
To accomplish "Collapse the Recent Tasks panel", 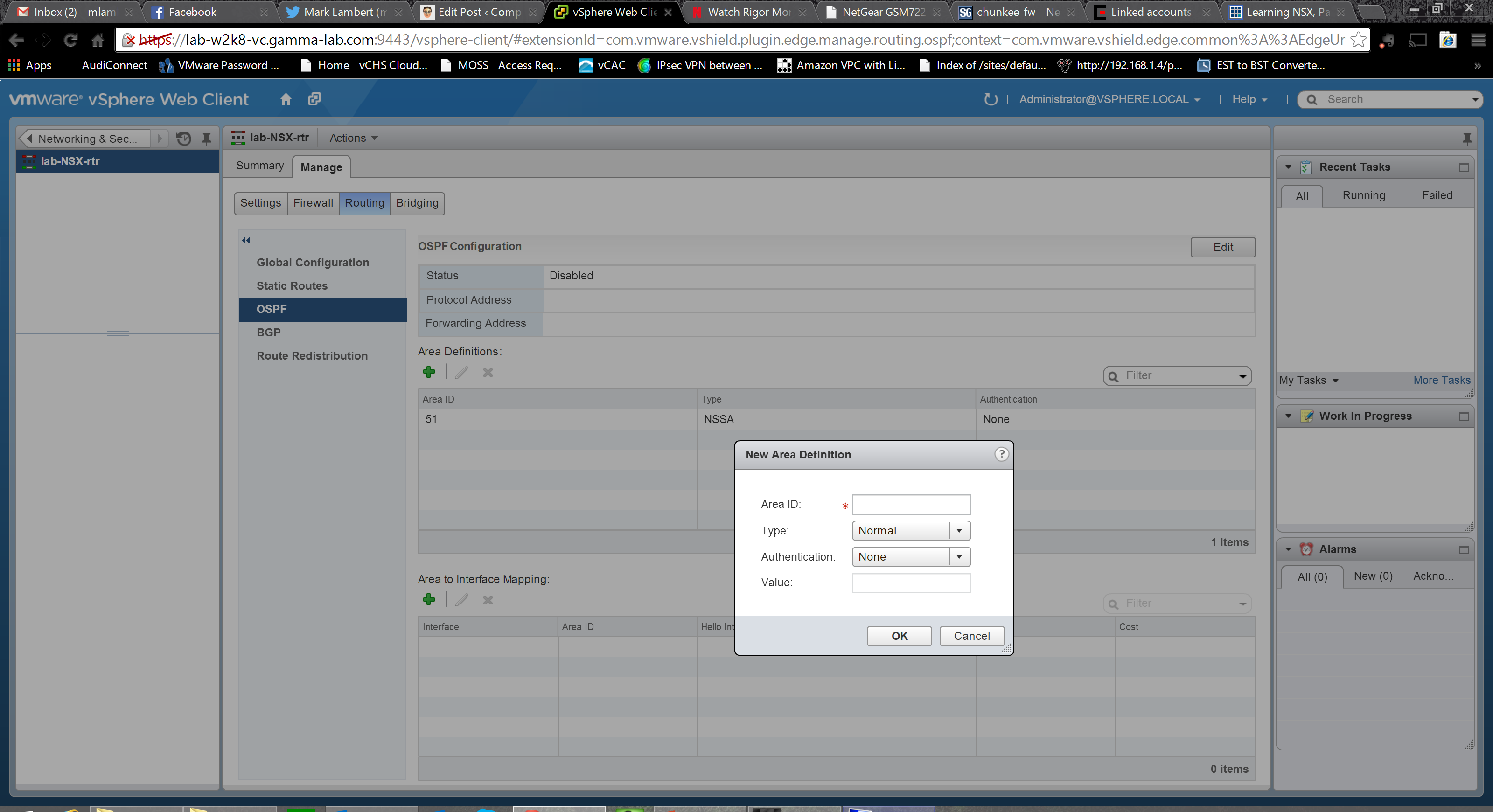I will pos(1288,167).
